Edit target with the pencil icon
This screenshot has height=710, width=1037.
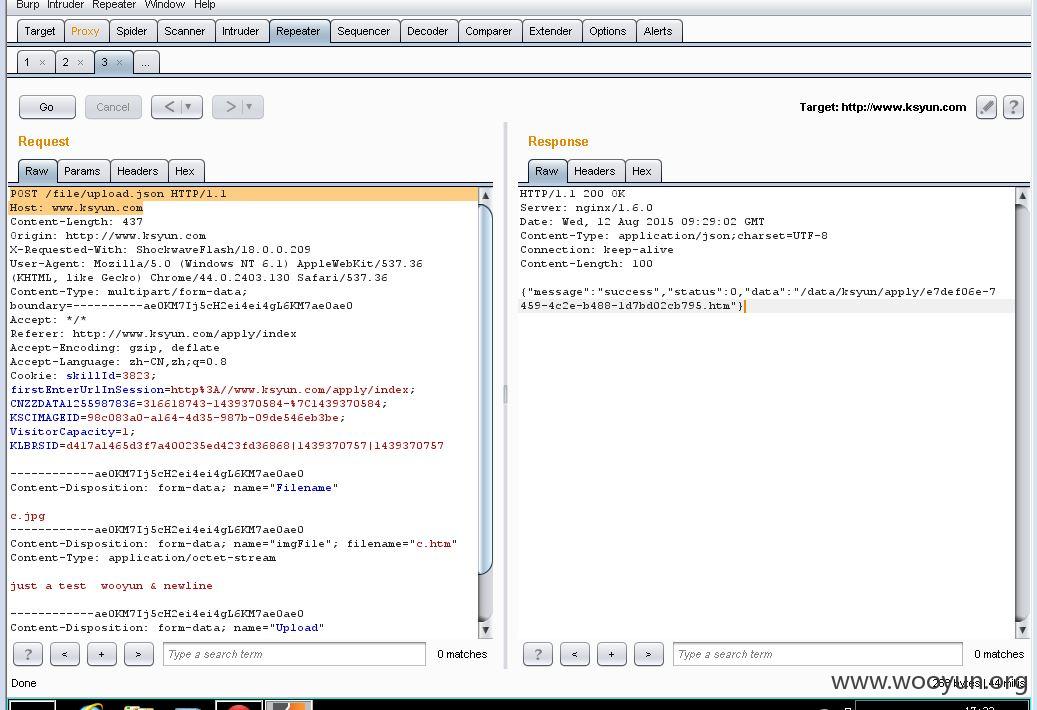point(986,107)
